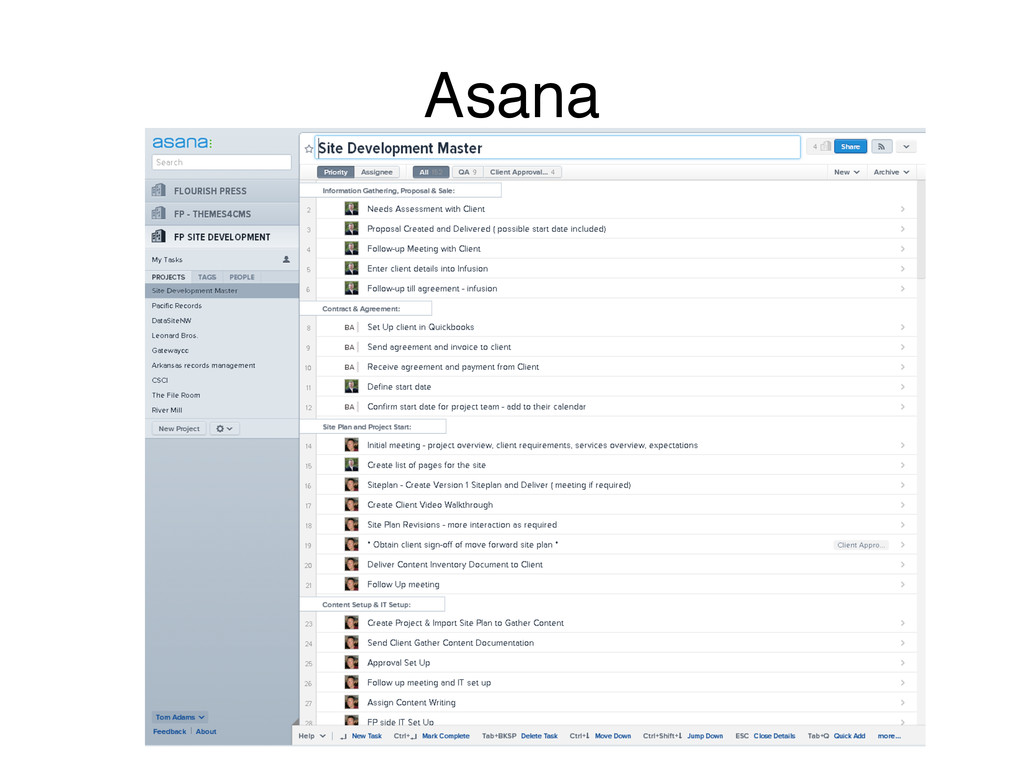
Task: Click in the Search field
Action: (x=221, y=163)
